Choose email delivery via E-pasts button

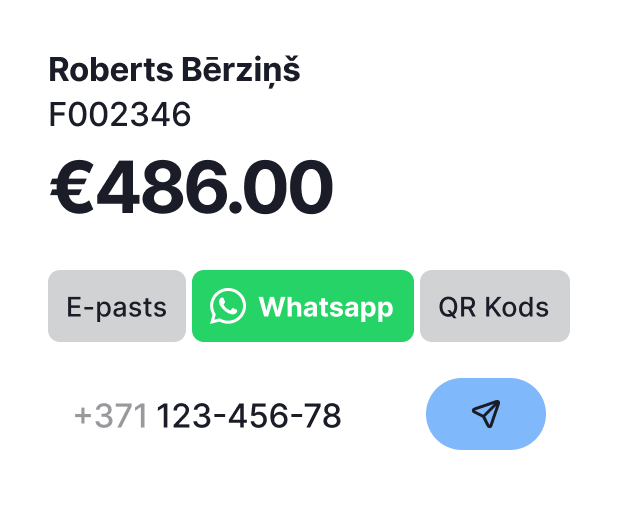point(117,306)
